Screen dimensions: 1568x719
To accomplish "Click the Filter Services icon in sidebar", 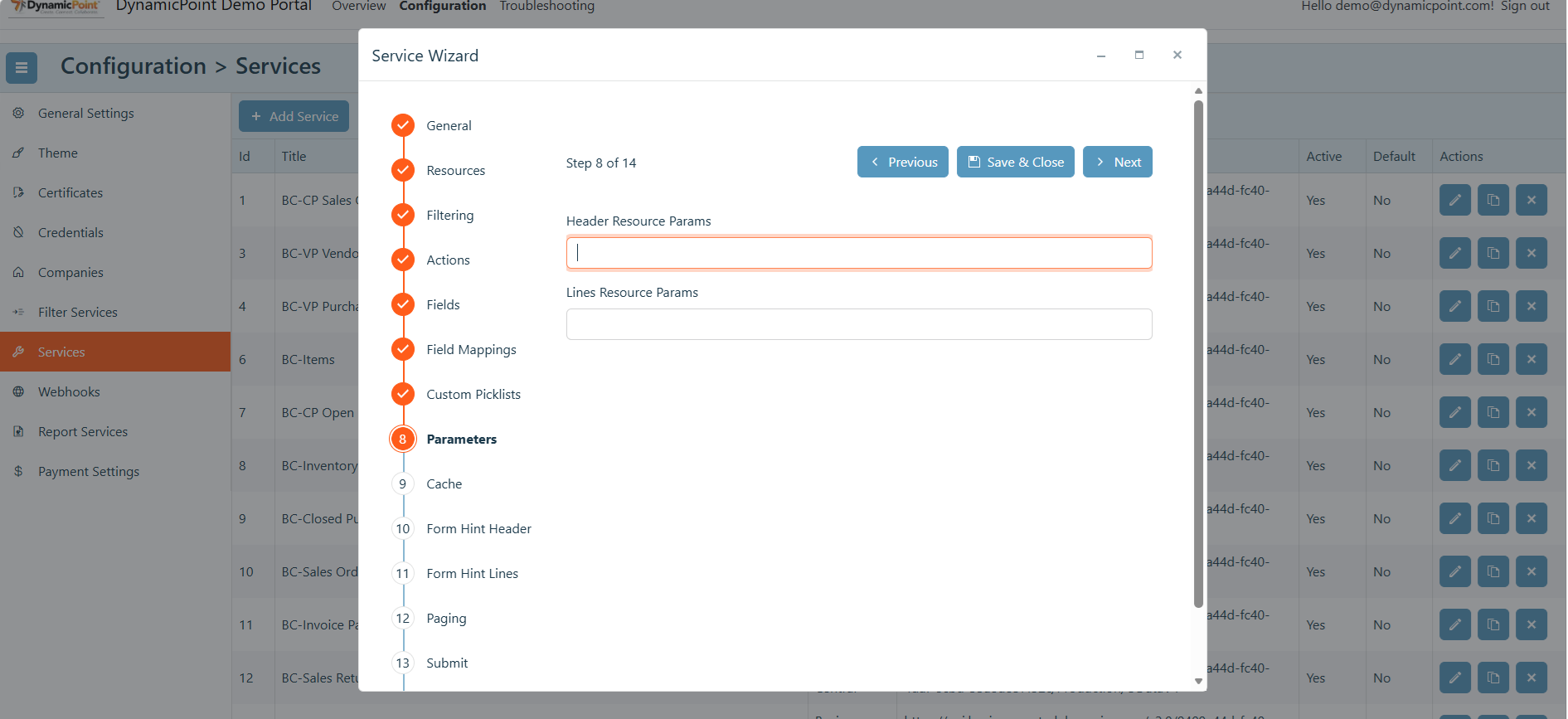I will click(x=18, y=312).
